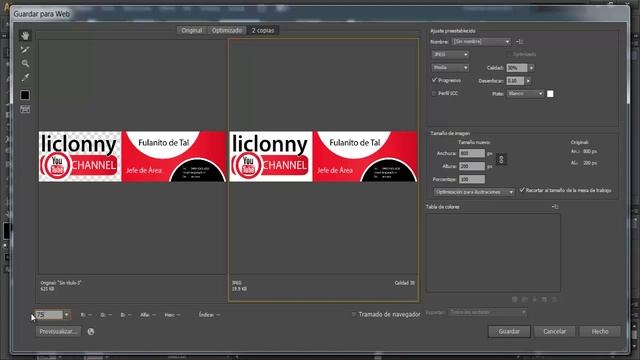Switch to the Original tab
This screenshot has height=360, width=640.
click(x=191, y=31)
